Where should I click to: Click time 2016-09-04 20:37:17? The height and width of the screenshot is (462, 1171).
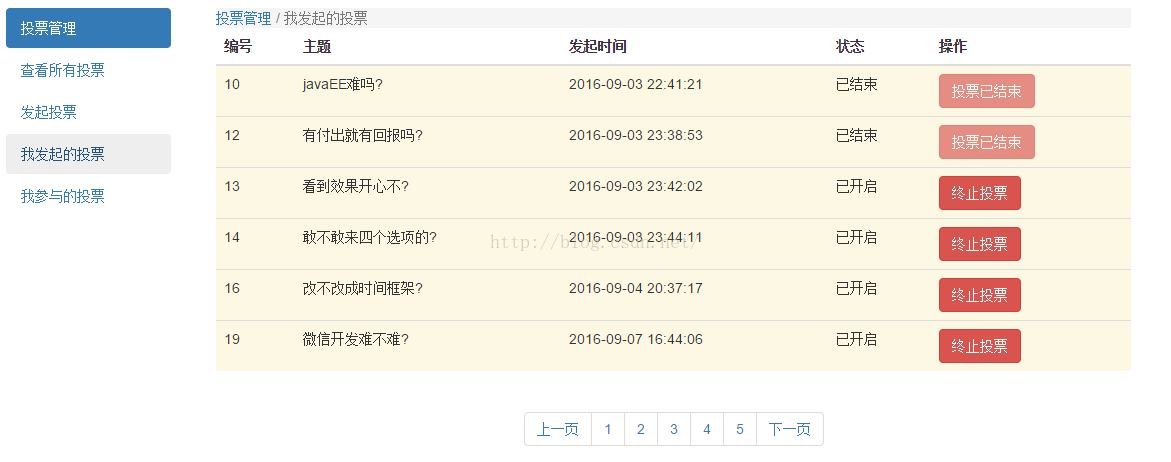click(x=636, y=288)
